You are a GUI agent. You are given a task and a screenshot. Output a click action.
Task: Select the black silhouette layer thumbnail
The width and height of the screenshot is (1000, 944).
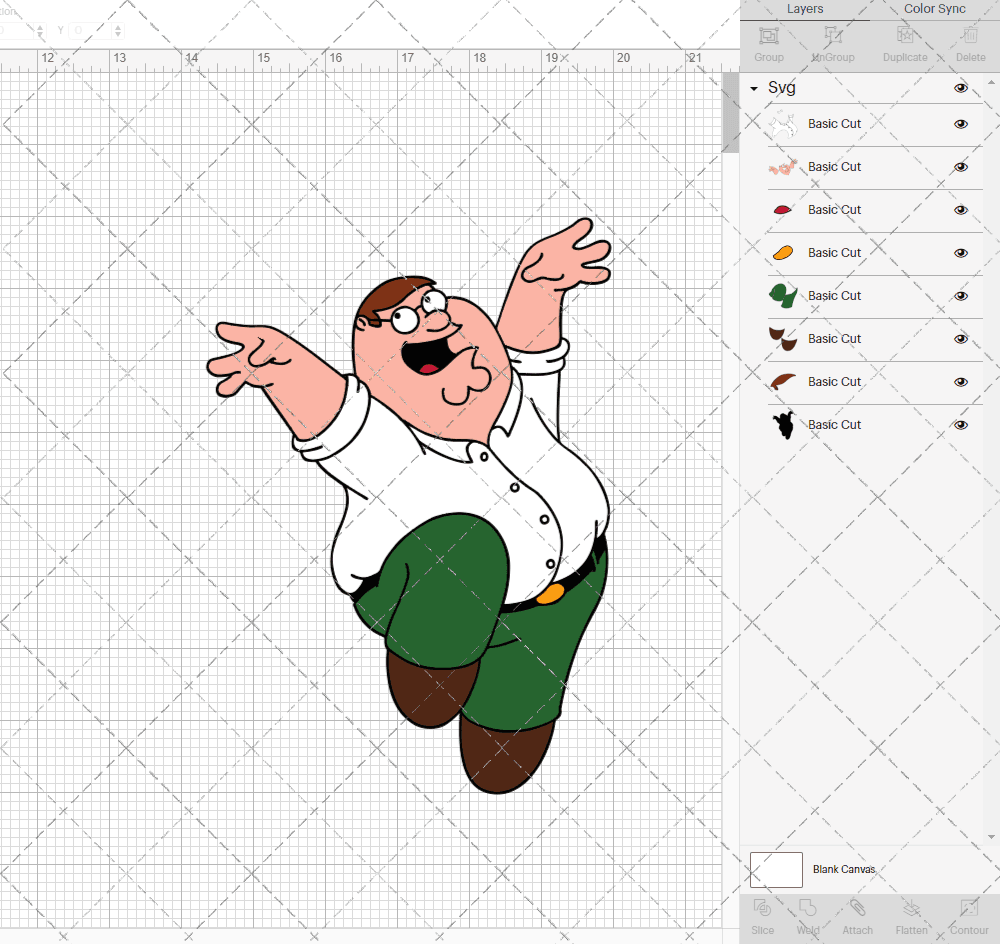coord(784,425)
